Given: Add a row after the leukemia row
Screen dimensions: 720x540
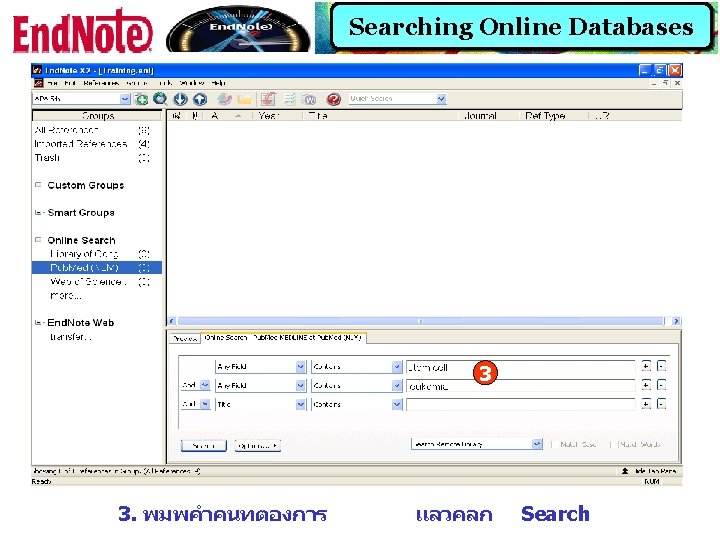Looking at the screenshot, I should [646, 385].
